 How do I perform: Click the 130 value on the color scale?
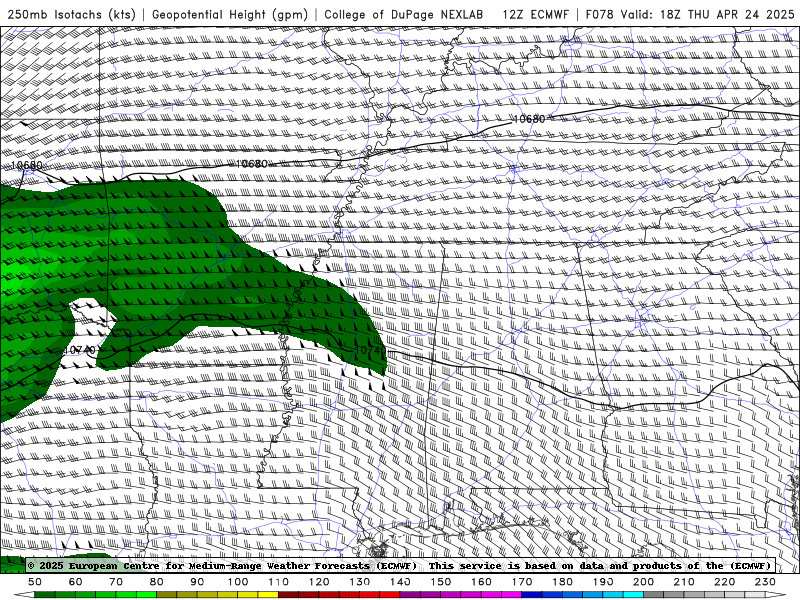pos(359,582)
